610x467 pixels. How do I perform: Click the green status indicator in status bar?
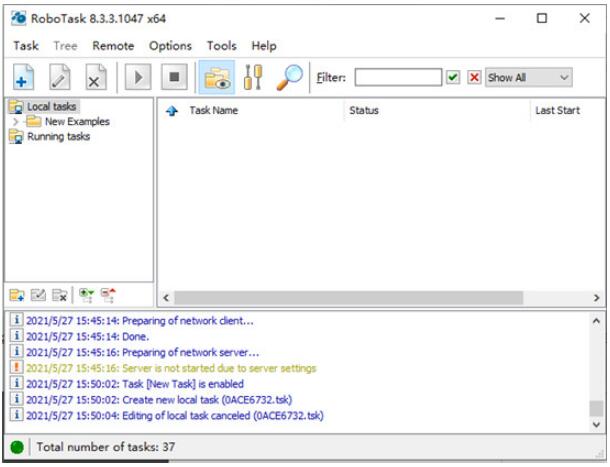point(17,448)
